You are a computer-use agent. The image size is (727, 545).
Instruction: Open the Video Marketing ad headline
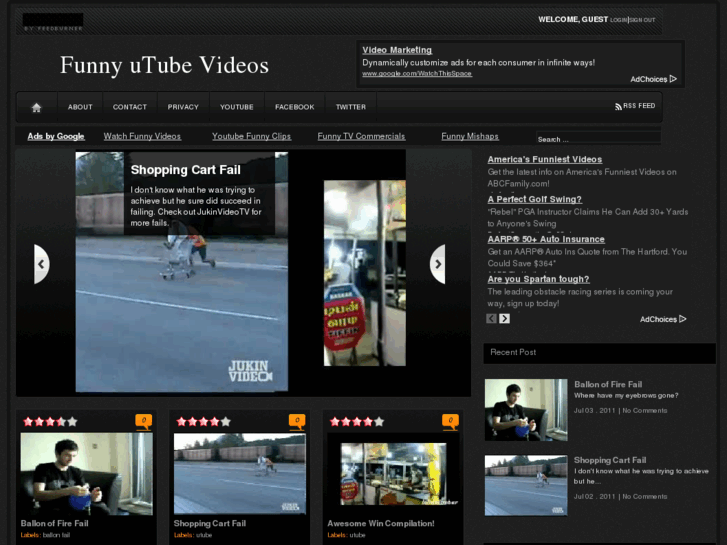click(x=397, y=50)
